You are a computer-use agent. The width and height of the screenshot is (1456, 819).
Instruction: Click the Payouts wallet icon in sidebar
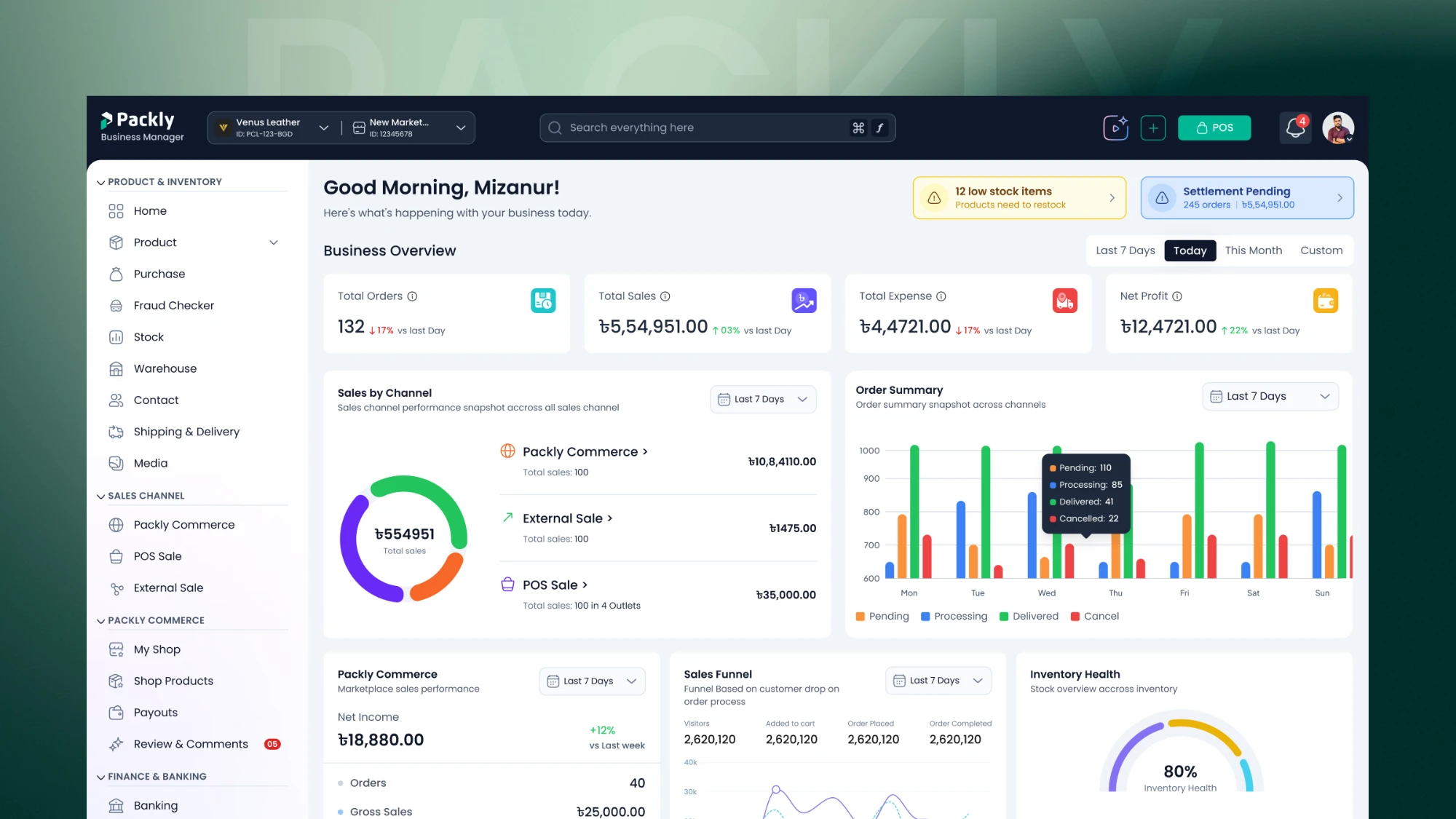tap(116, 713)
